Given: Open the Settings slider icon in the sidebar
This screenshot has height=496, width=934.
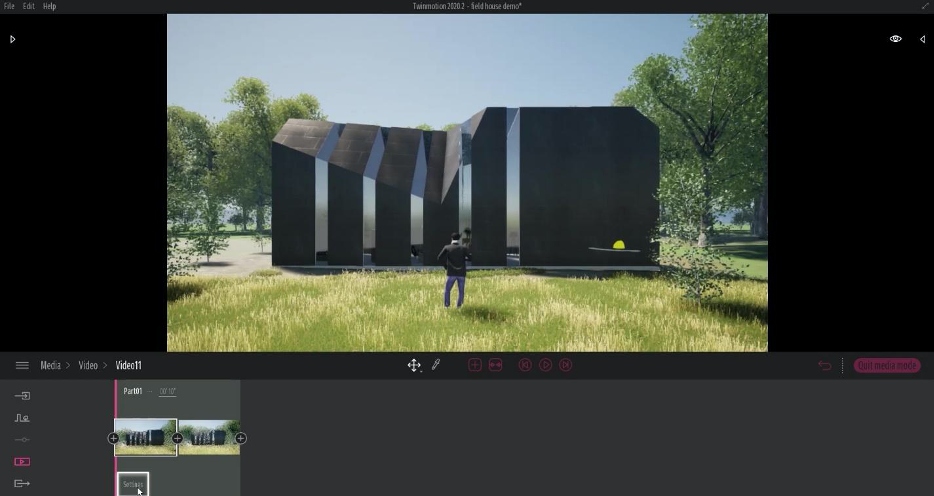Looking at the screenshot, I should 22,440.
